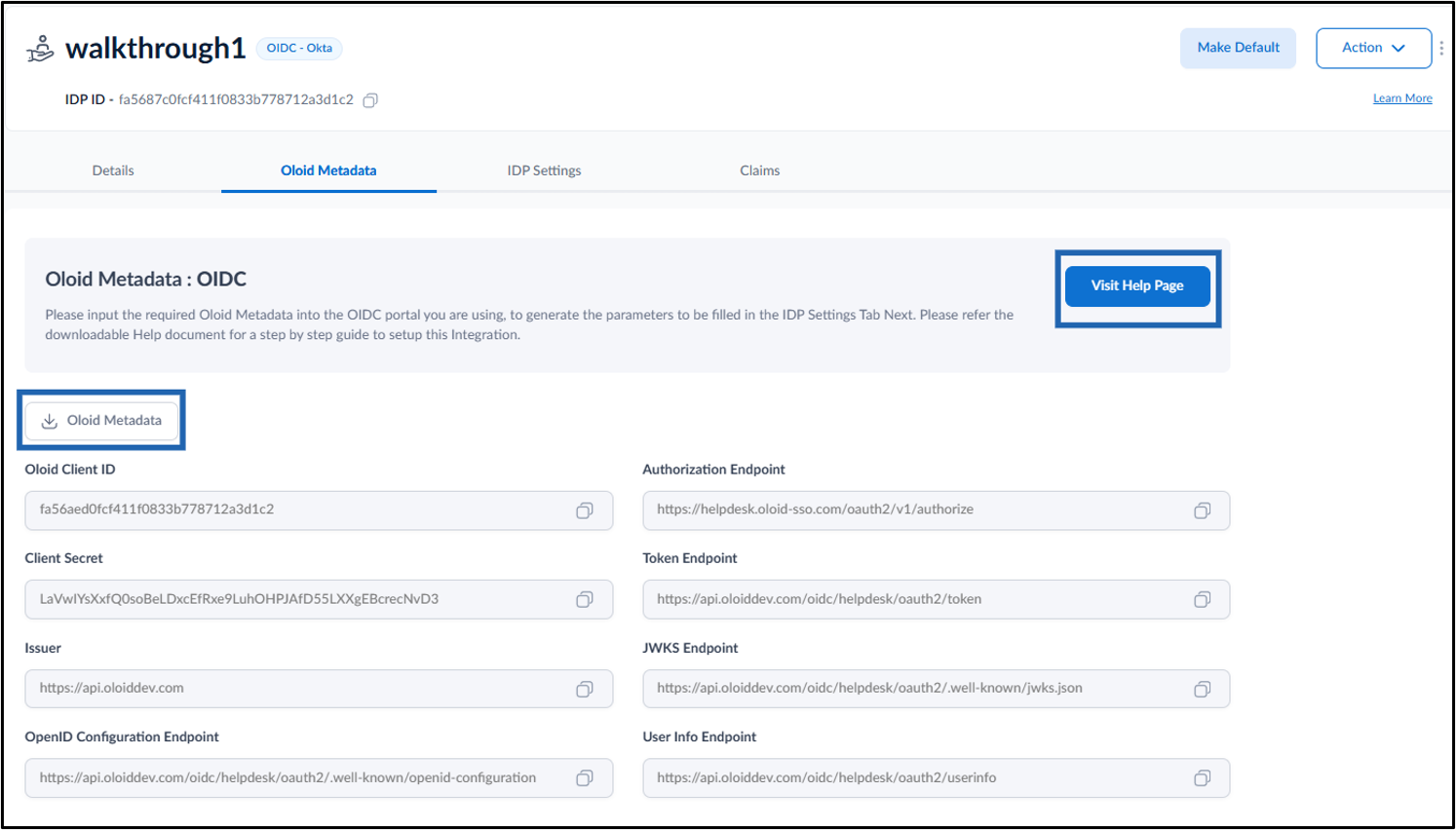Click the Client Secret field

tap(319, 599)
